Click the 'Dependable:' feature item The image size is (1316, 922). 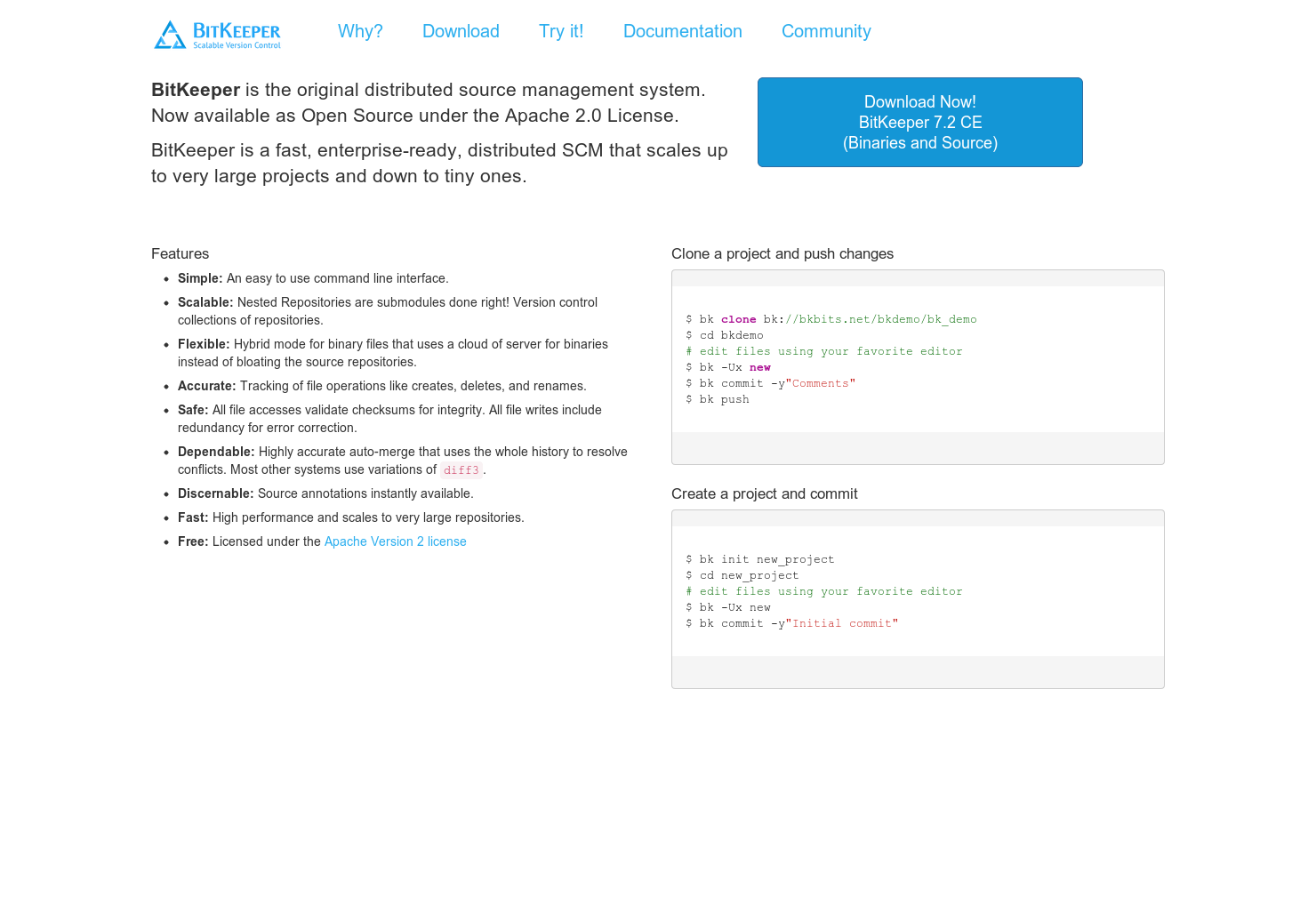(x=403, y=461)
